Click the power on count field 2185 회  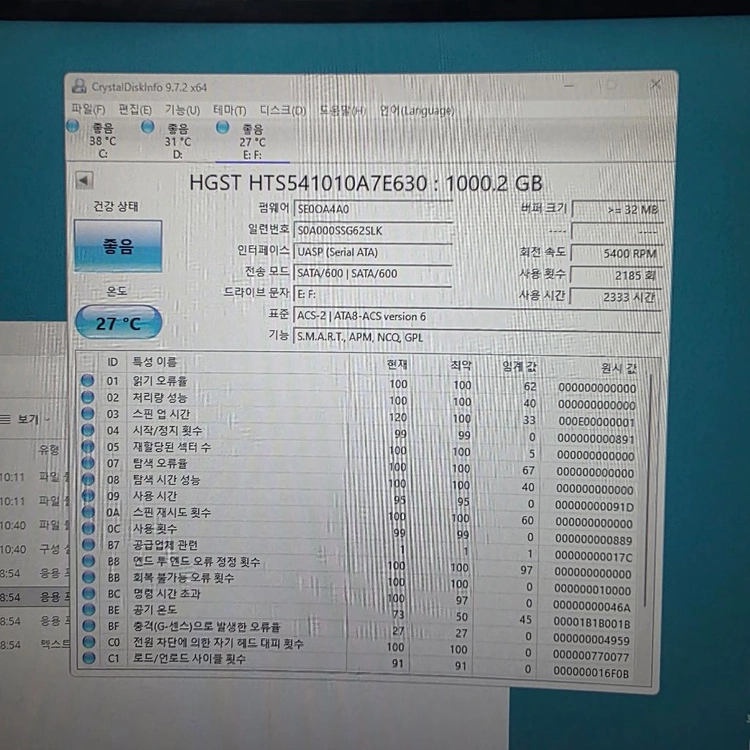click(617, 275)
